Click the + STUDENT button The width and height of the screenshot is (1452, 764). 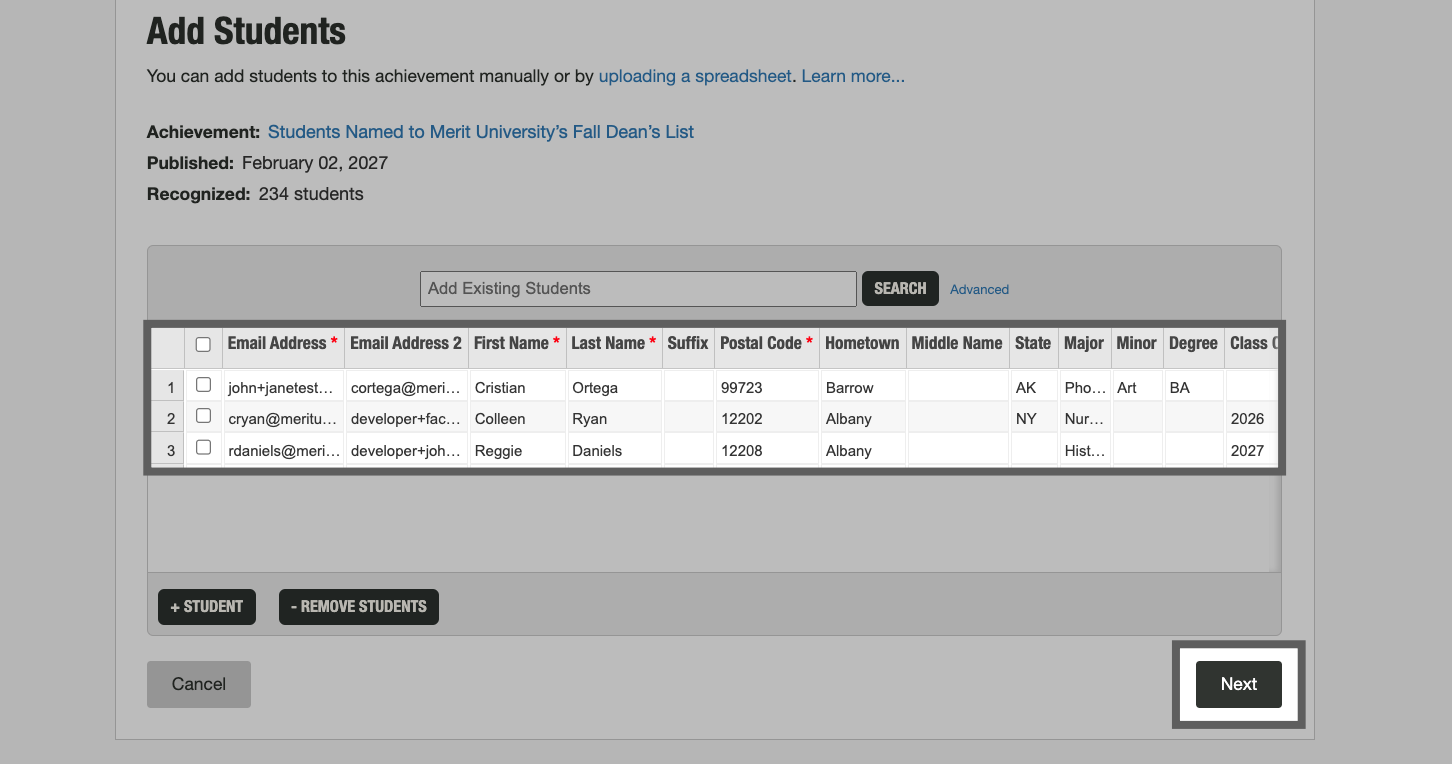[x=206, y=606]
